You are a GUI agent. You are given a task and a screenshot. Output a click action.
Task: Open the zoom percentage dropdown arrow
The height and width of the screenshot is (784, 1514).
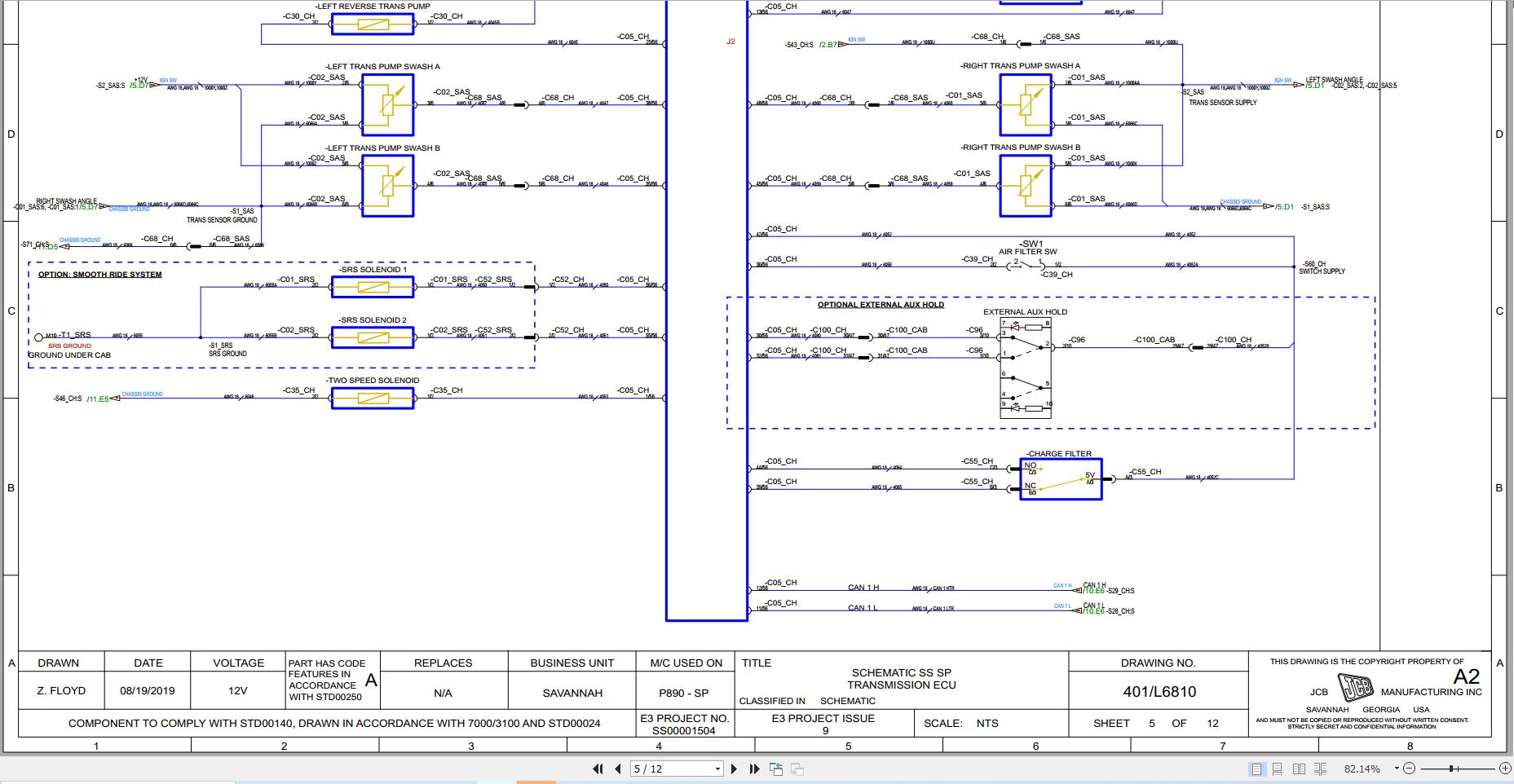[1397, 769]
